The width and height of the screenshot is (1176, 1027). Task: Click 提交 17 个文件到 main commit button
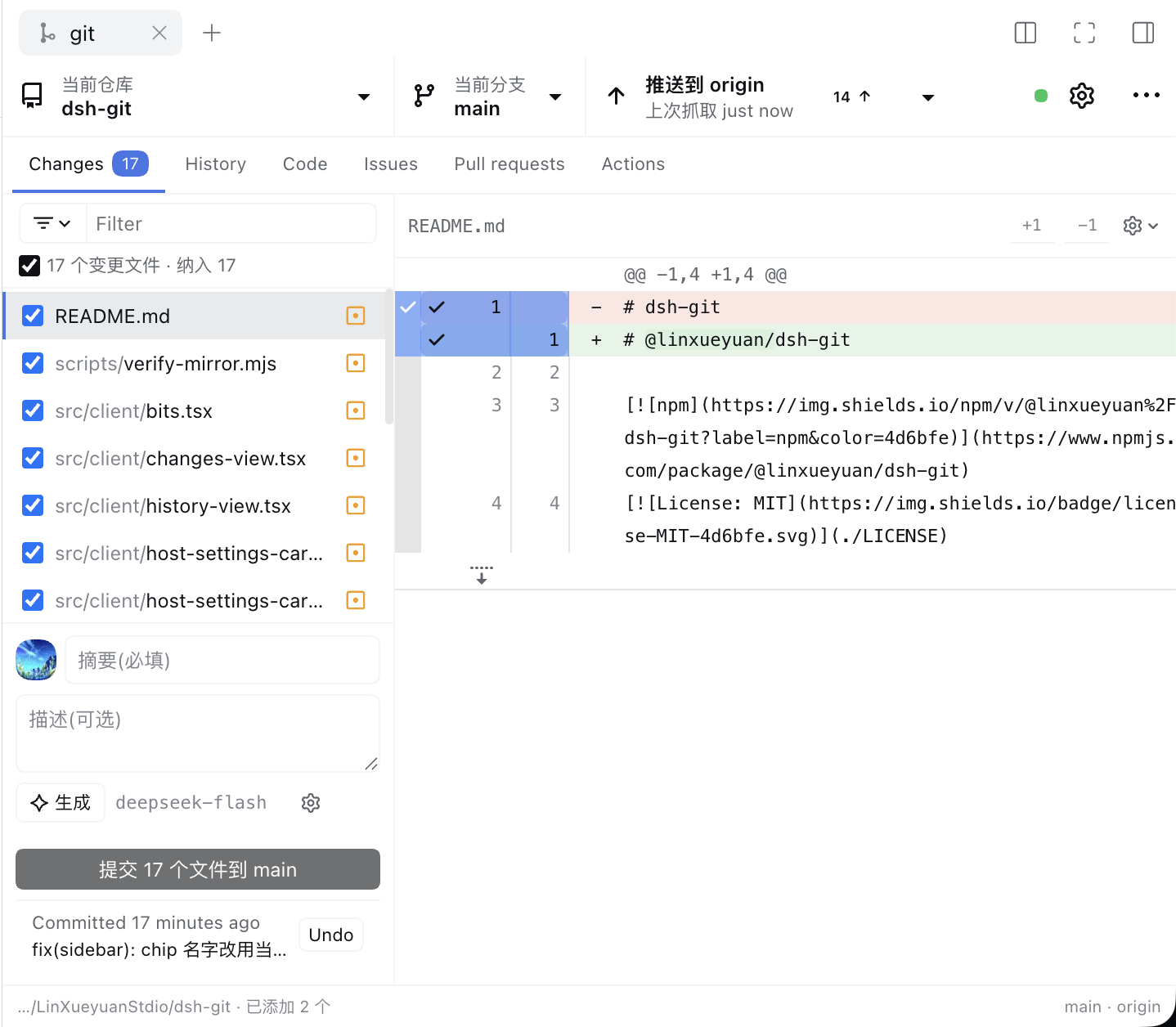click(198, 869)
